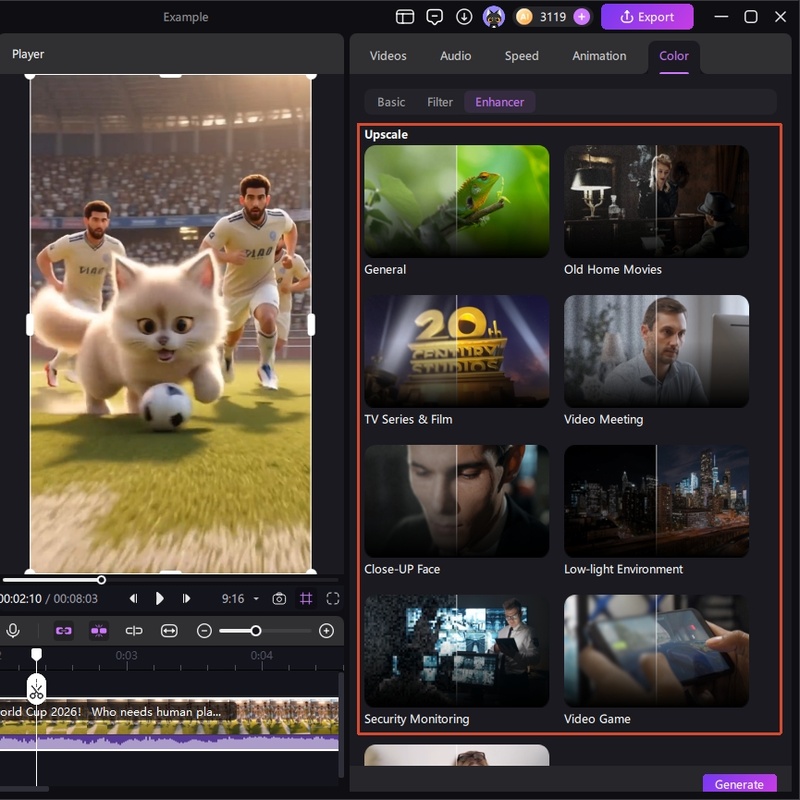Switch to the Audio tab
This screenshot has height=800, width=800.
click(456, 56)
